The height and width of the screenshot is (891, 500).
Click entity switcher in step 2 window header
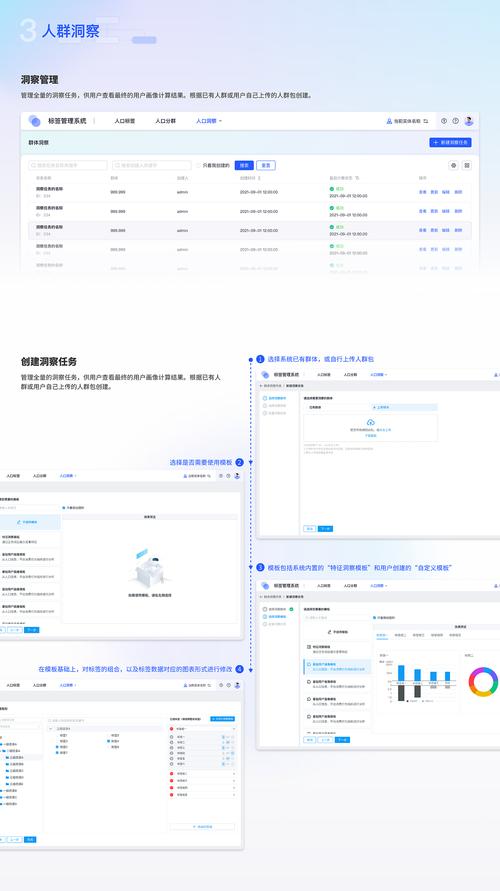[x=197, y=476]
